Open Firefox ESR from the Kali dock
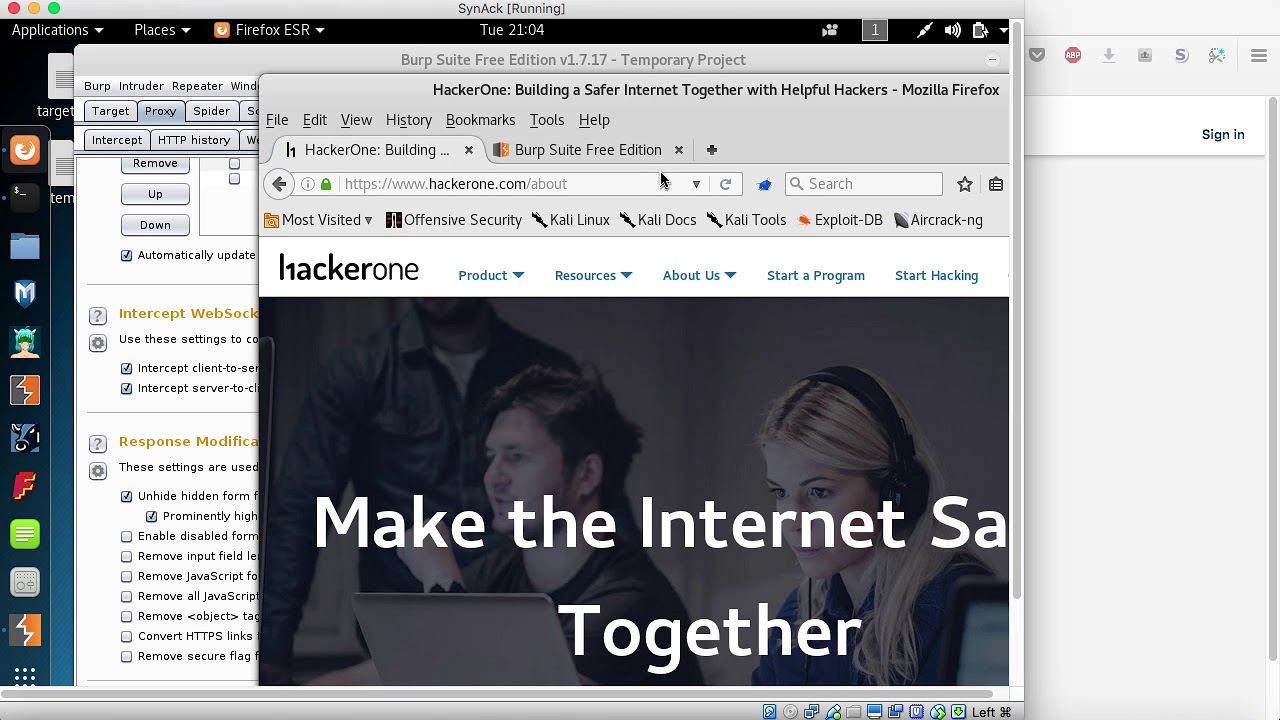This screenshot has height=720, width=1280. tap(25, 151)
